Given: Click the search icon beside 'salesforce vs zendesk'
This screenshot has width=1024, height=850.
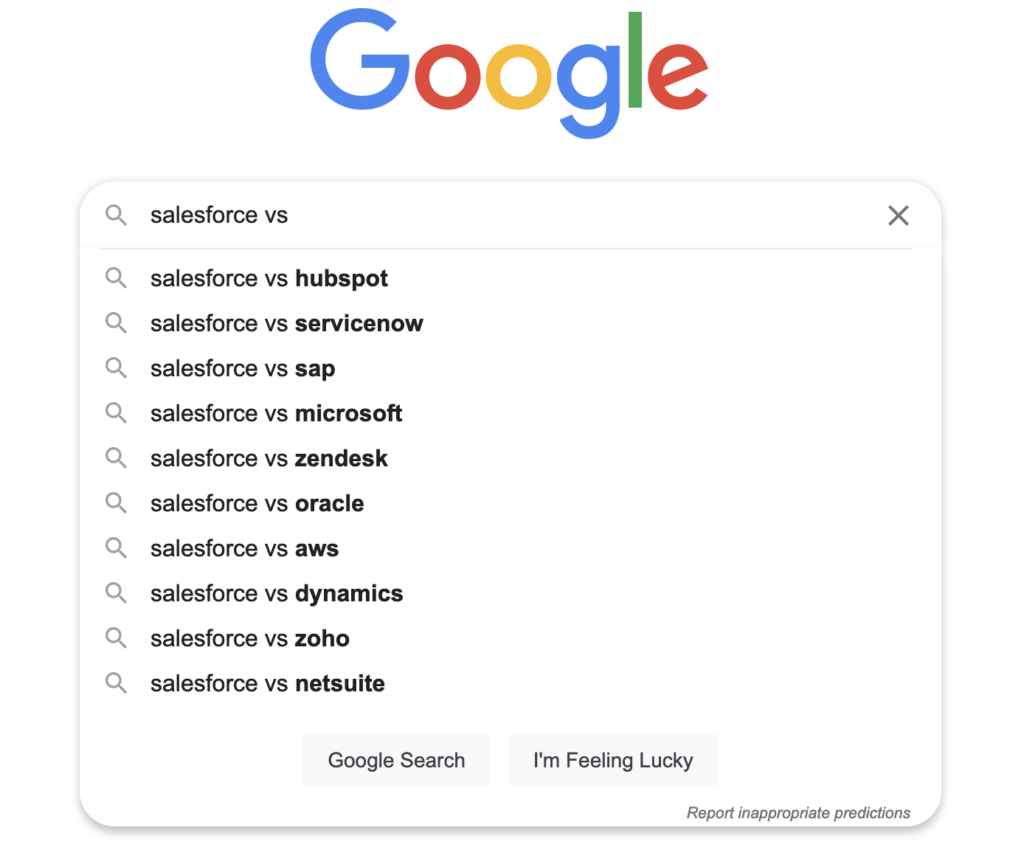Looking at the screenshot, I should [x=116, y=458].
